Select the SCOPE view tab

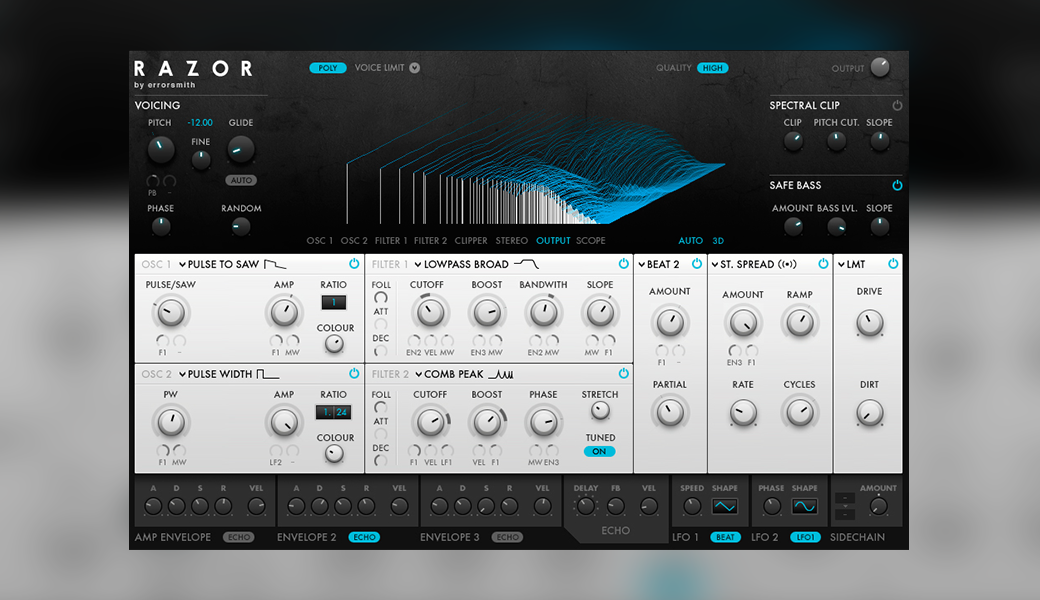click(590, 241)
